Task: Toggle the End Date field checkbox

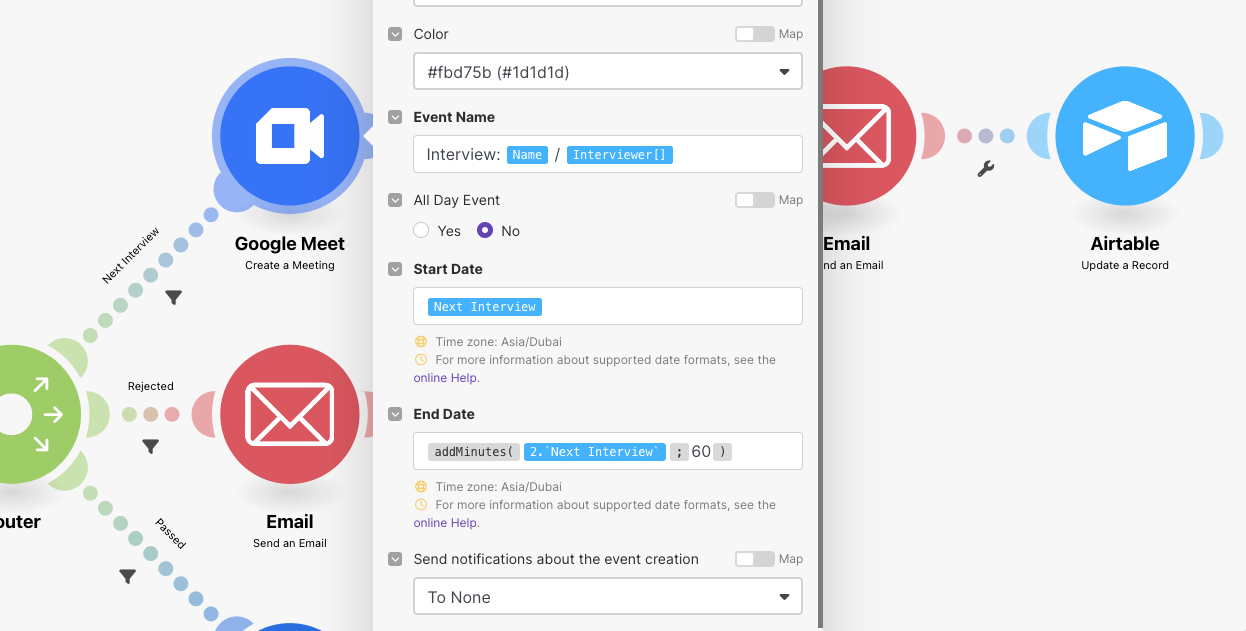Action: pos(395,414)
